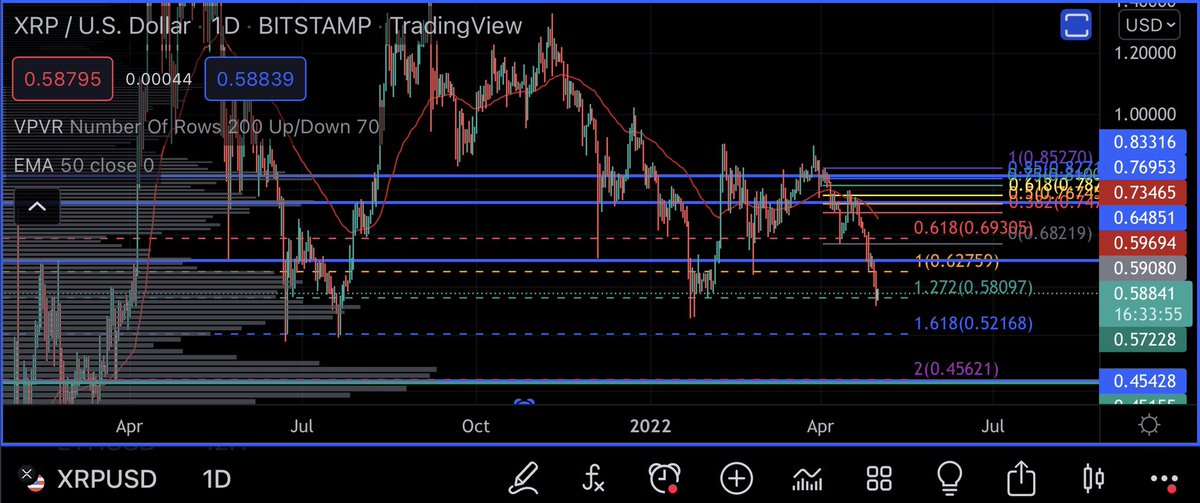The width and height of the screenshot is (1200, 503).
Task: Select the EMA 50 close indicator legend
Action: [86, 165]
